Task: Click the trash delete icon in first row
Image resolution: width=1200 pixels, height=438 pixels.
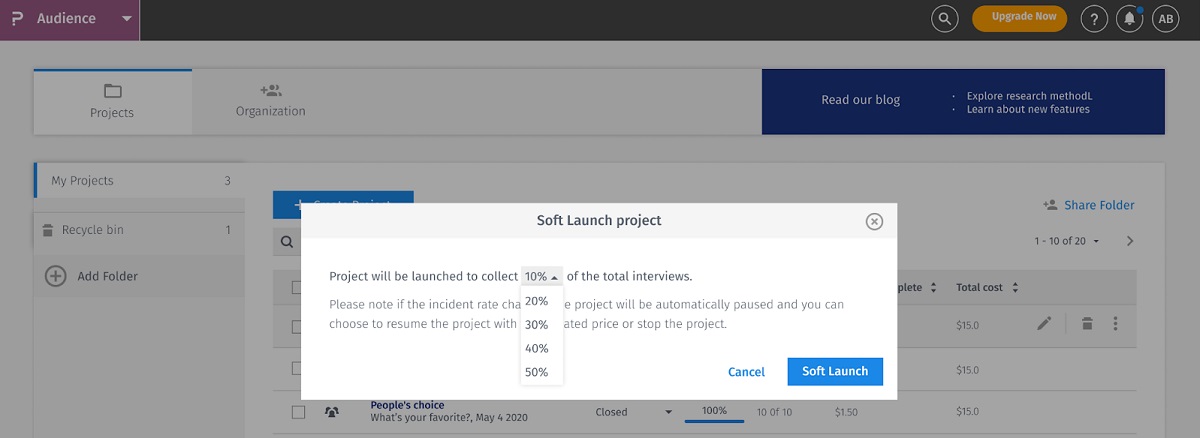Action: tap(1086, 323)
